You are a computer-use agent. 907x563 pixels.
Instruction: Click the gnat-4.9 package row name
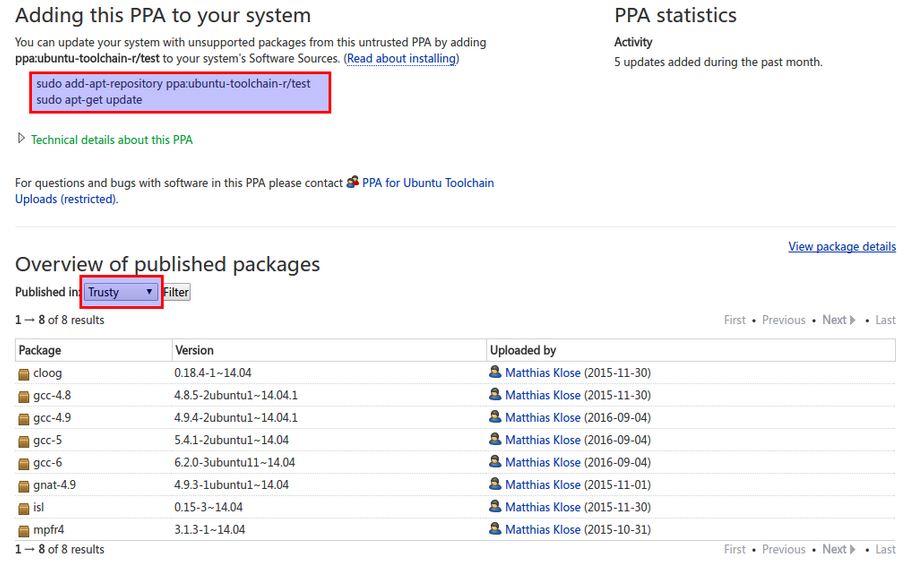click(x=55, y=485)
